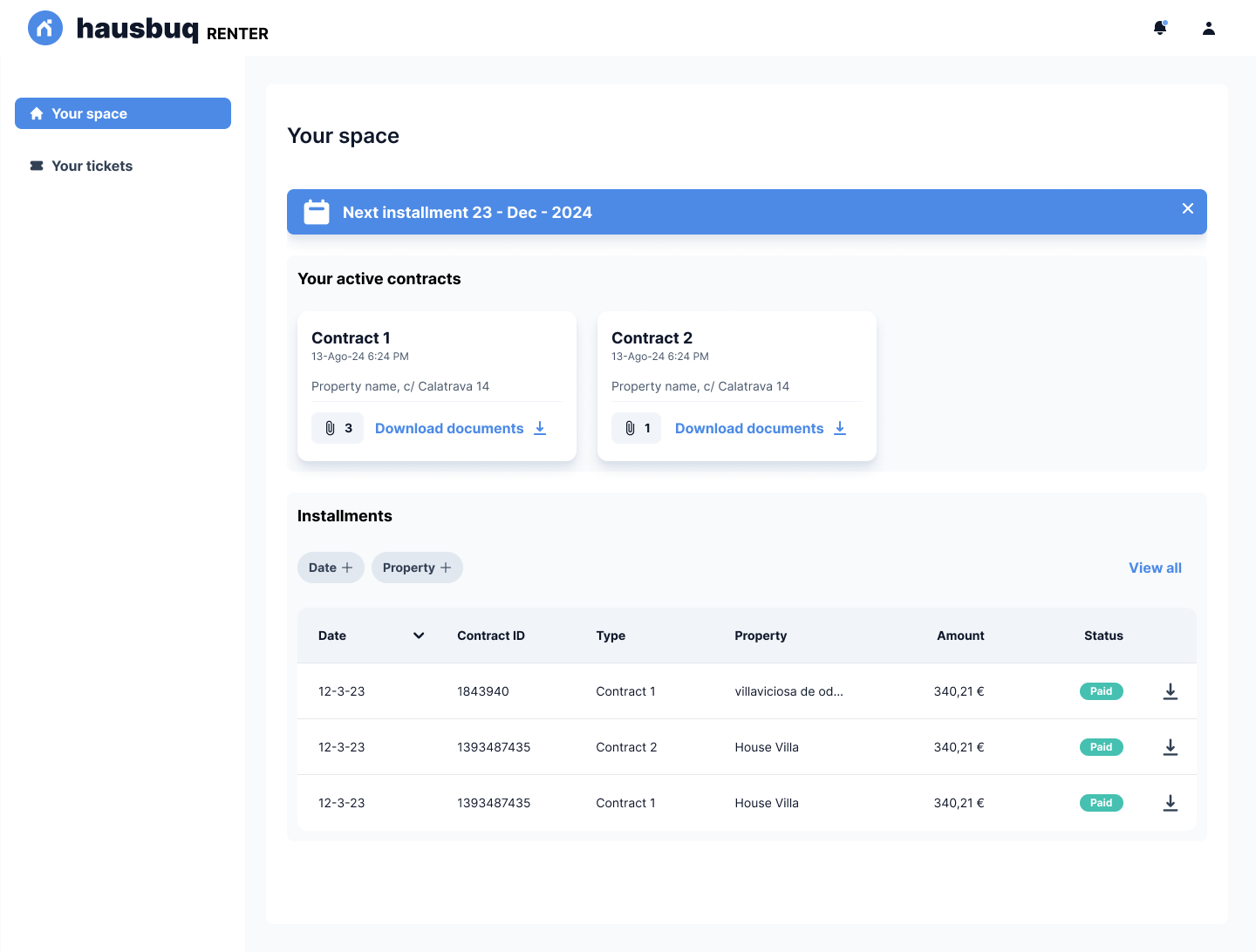Open the user profile icon
This screenshot has height=952, width=1256.
click(x=1209, y=28)
